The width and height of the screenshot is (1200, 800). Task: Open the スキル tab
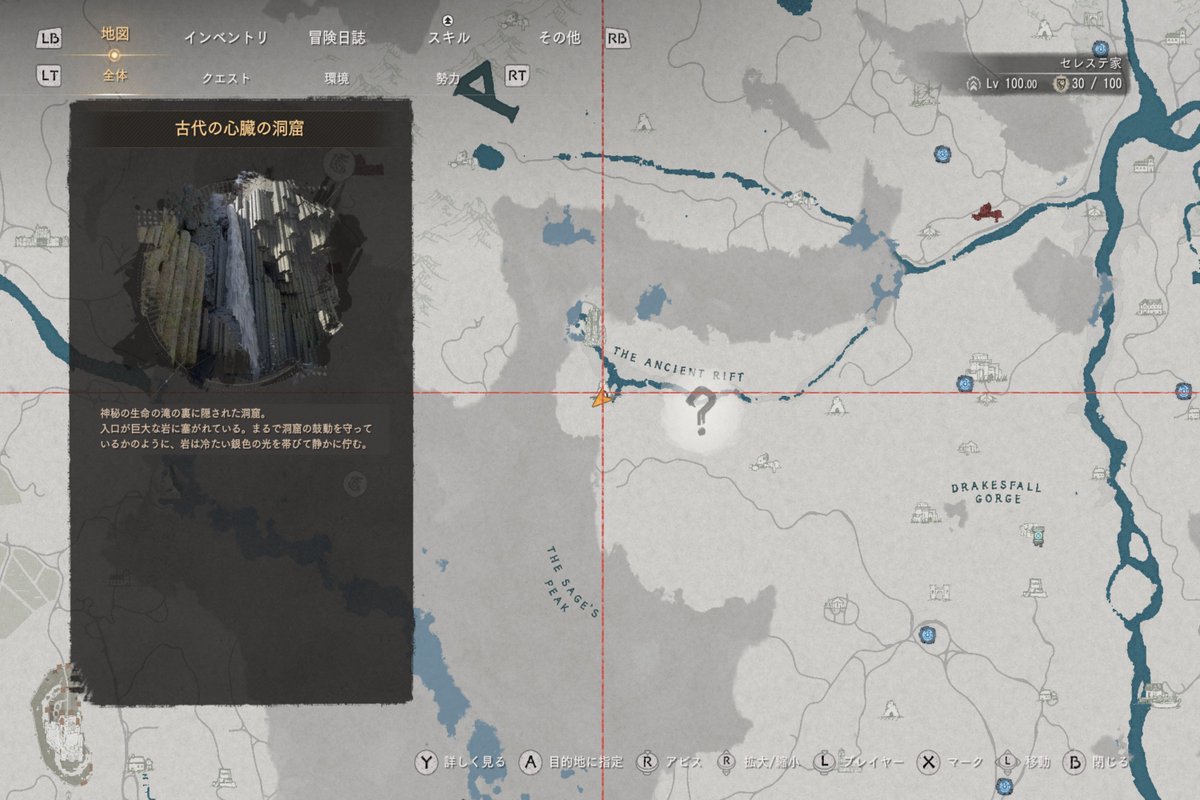click(x=448, y=38)
